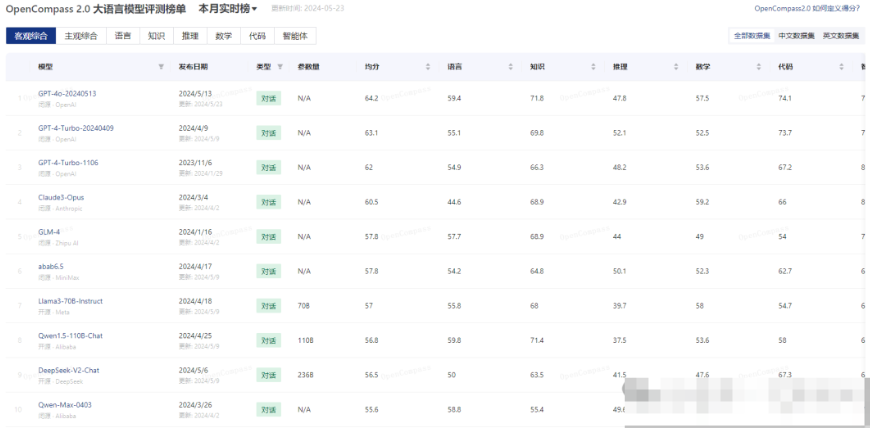Screen dimensions: 870x428
Task: Click 知识 score 71.8 for GPT-4o
Action: (537, 98)
